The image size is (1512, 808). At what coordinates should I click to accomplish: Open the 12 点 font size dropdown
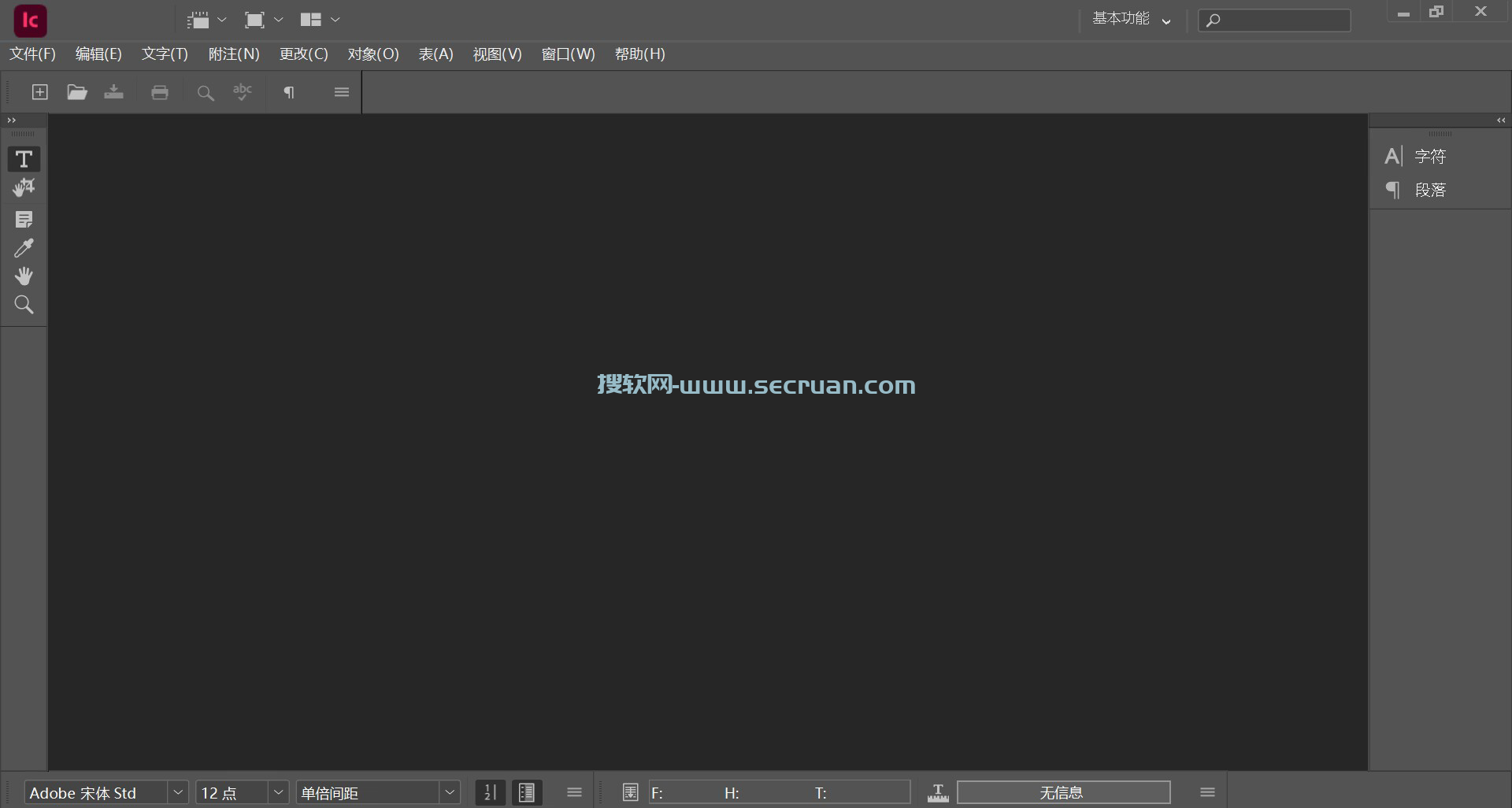coord(279,792)
